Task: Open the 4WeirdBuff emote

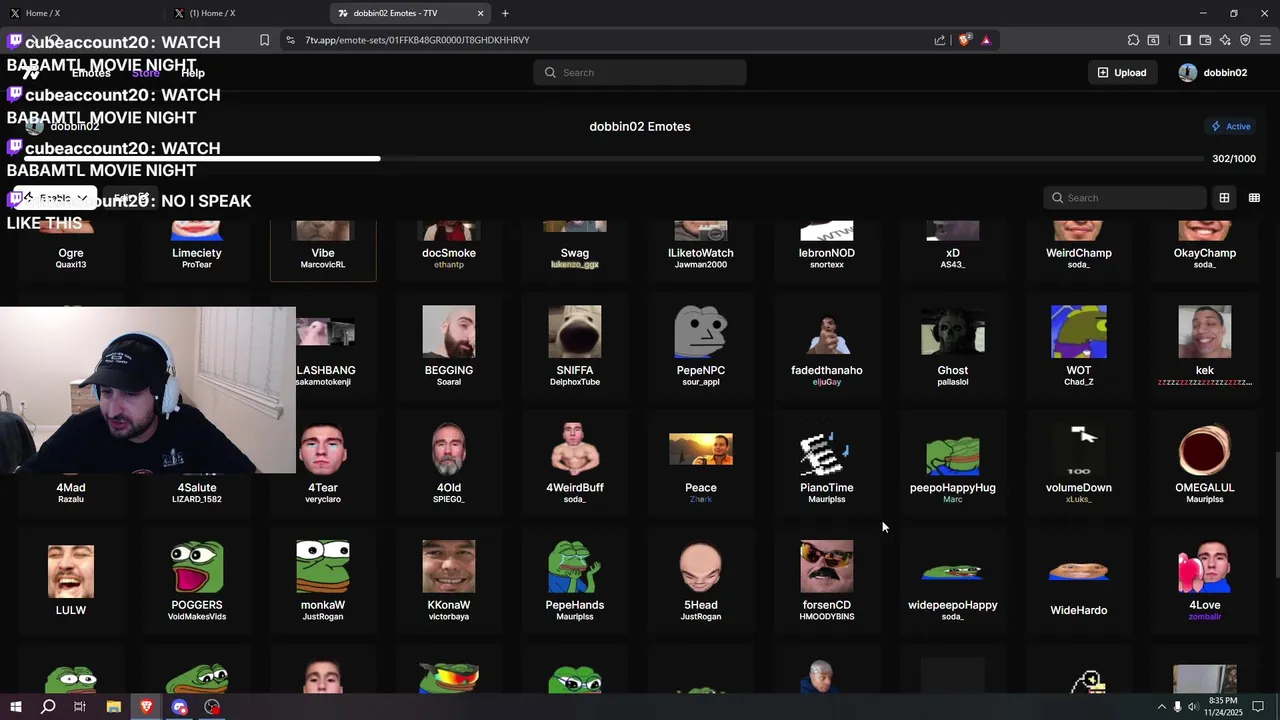Action: click(575, 464)
